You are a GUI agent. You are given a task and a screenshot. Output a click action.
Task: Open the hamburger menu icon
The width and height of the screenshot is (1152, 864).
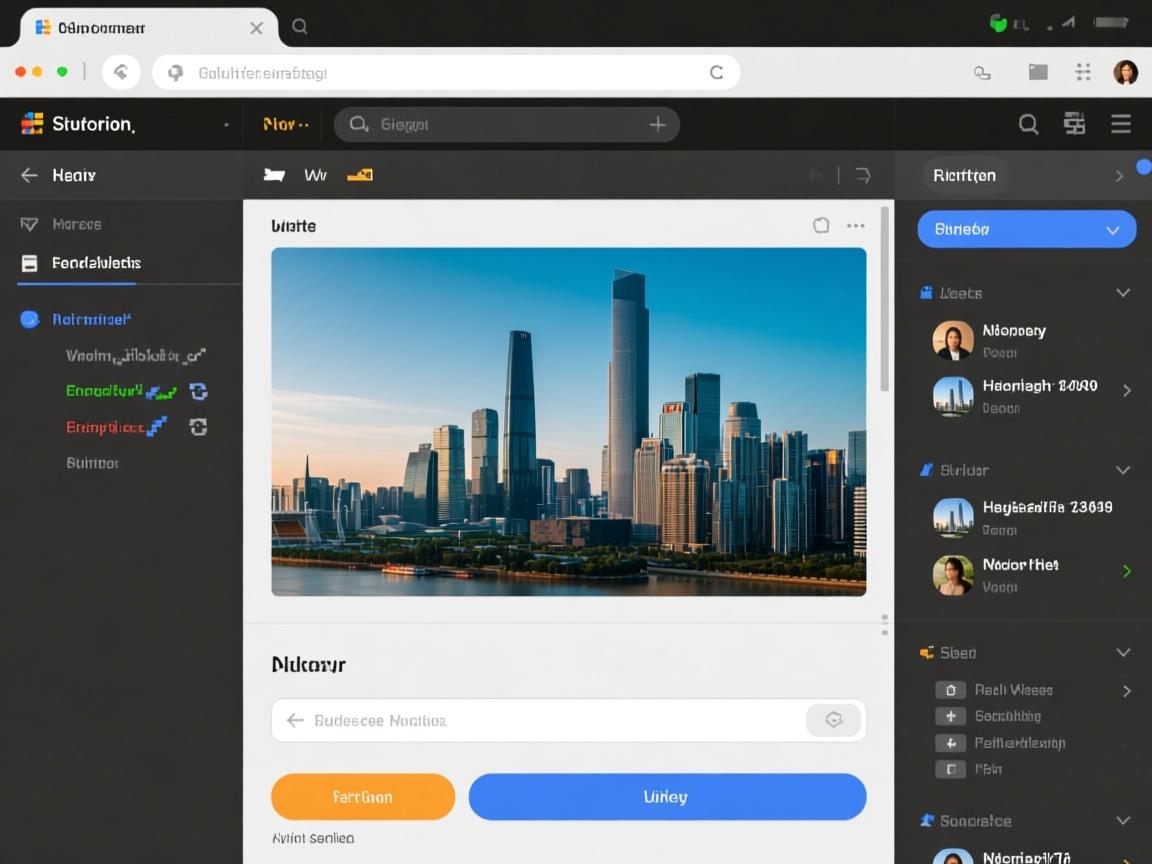(1121, 124)
